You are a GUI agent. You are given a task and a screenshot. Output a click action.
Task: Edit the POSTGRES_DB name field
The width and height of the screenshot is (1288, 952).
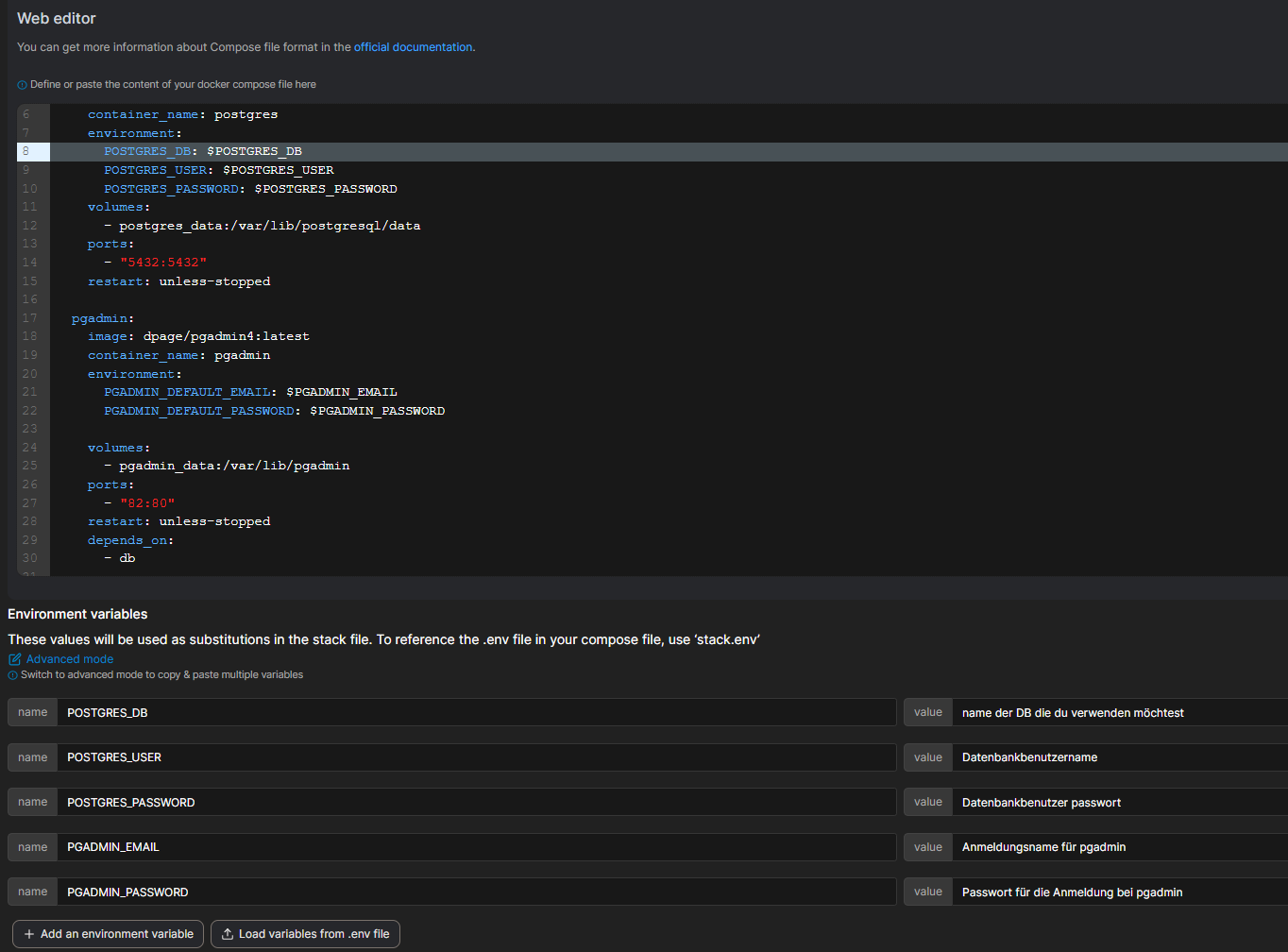(x=476, y=713)
